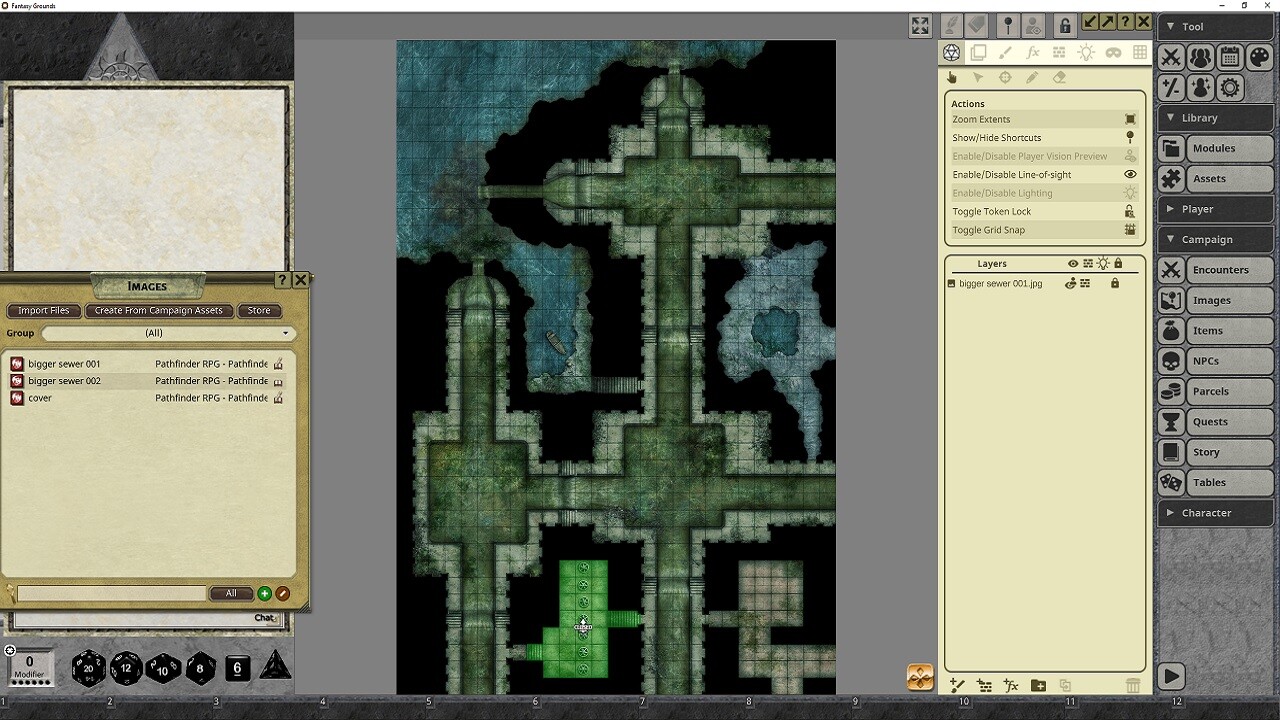Expand the Player section in the right sidebar
Image resolution: width=1280 pixels, height=720 pixels.
(x=1215, y=208)
